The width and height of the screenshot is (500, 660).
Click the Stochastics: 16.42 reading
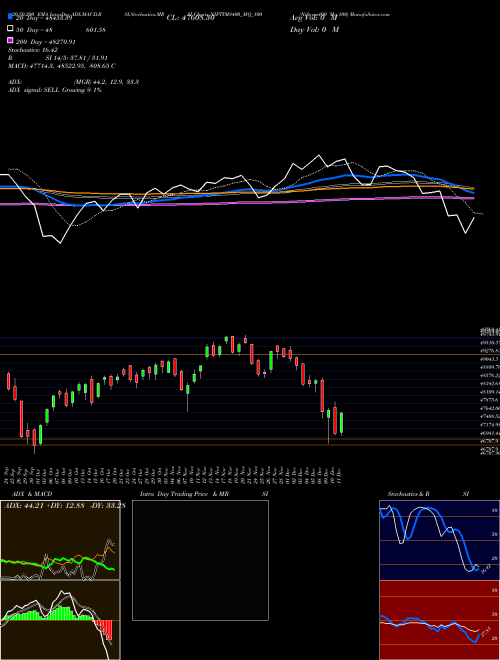pyautogui.click(x=33, y=50)
